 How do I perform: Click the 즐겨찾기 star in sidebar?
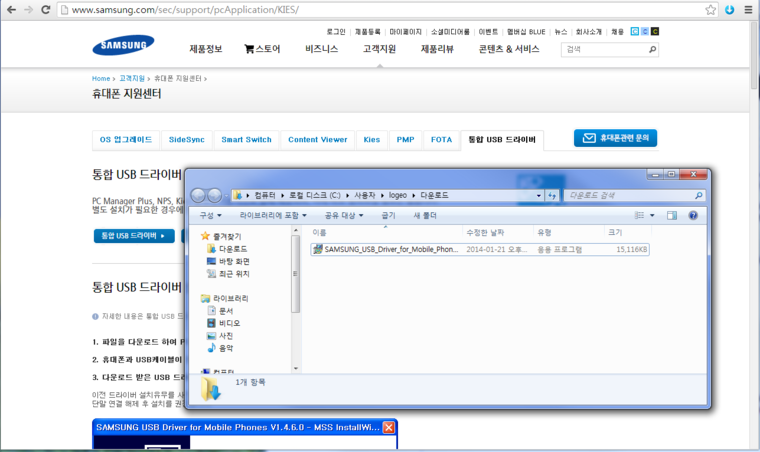(x=205, y=236)
